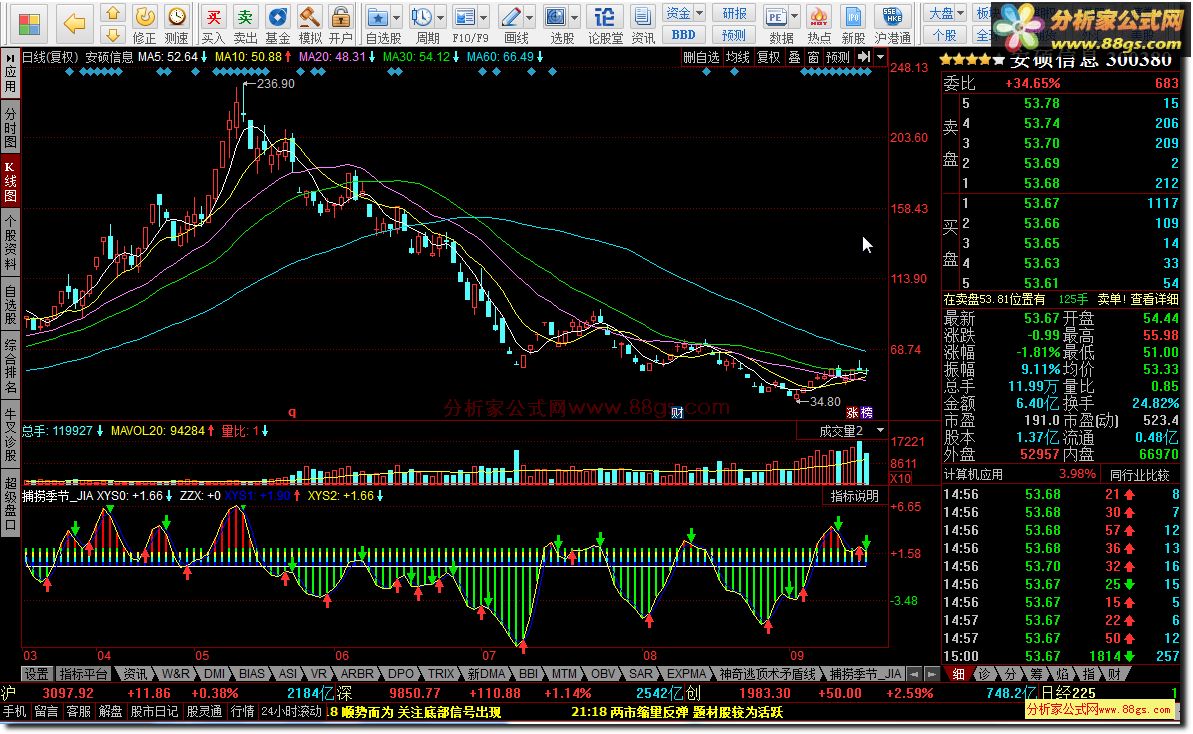
Task: Expand the 成交量2 volume indicator dropdown
Action: tap(880, 430)
